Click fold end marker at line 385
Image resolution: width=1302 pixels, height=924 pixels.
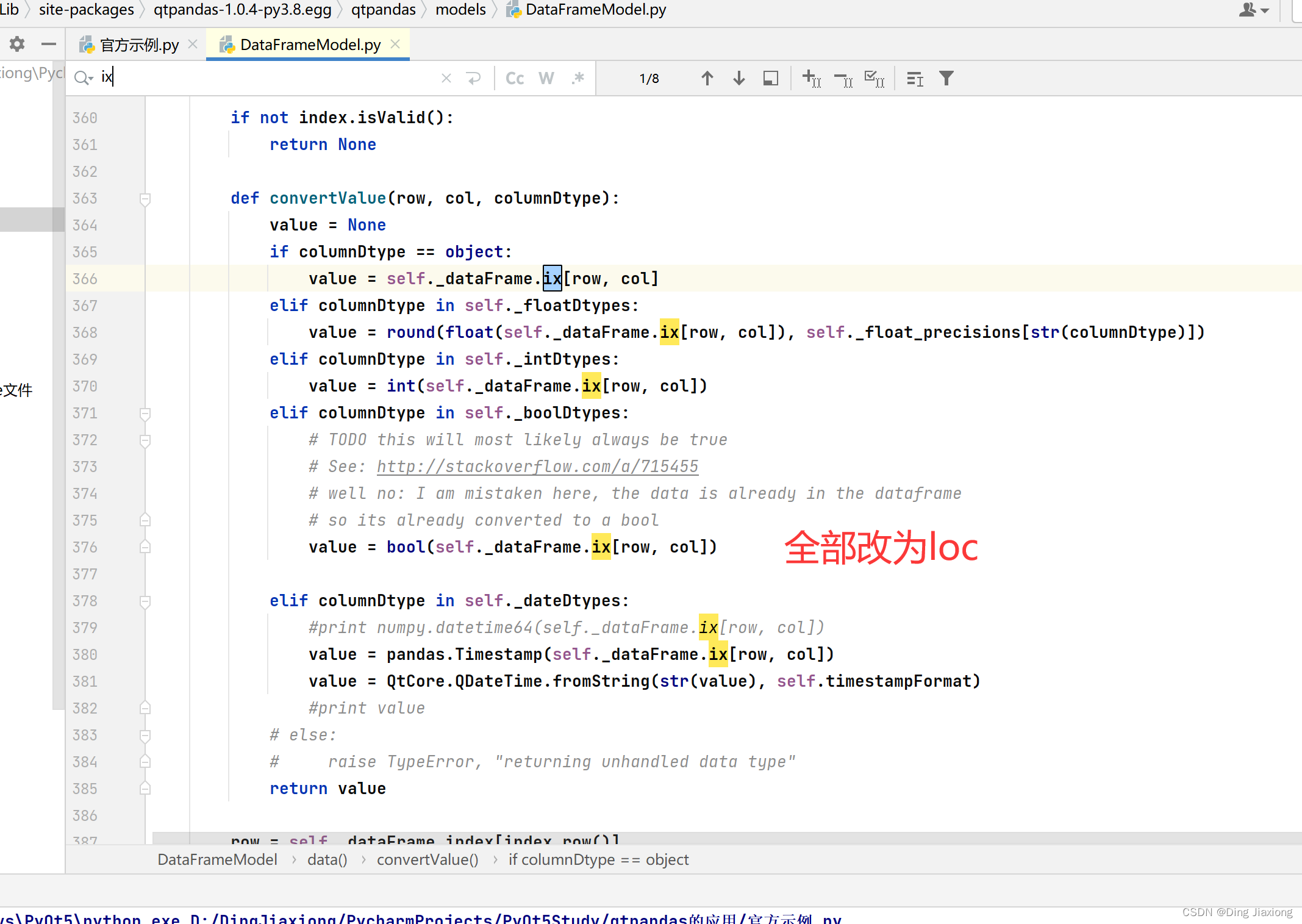coord(145,789)
